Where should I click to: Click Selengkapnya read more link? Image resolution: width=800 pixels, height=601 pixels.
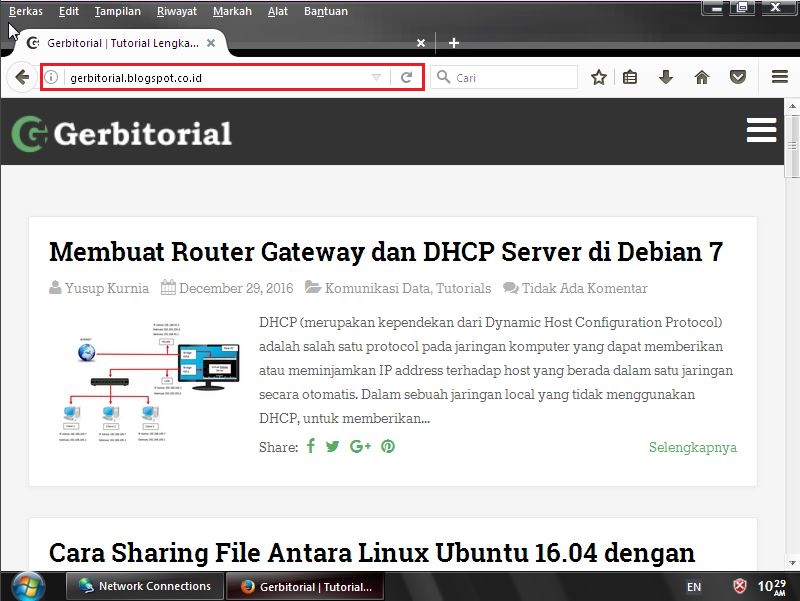click(x=692, y=447)
